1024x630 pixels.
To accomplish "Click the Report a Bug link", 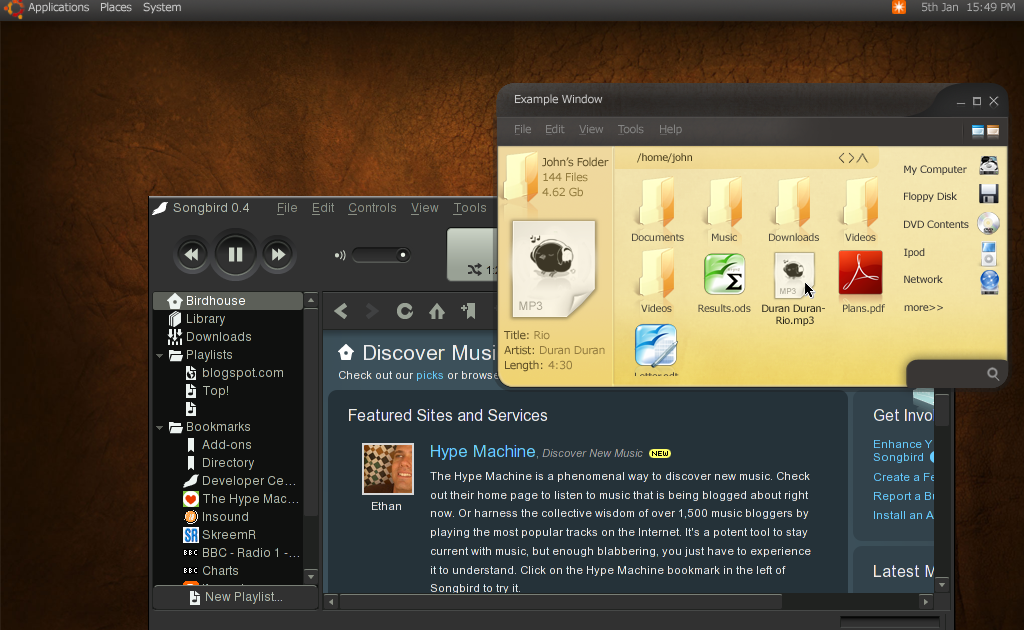I will pyautogui.click(x=903, y=496).
